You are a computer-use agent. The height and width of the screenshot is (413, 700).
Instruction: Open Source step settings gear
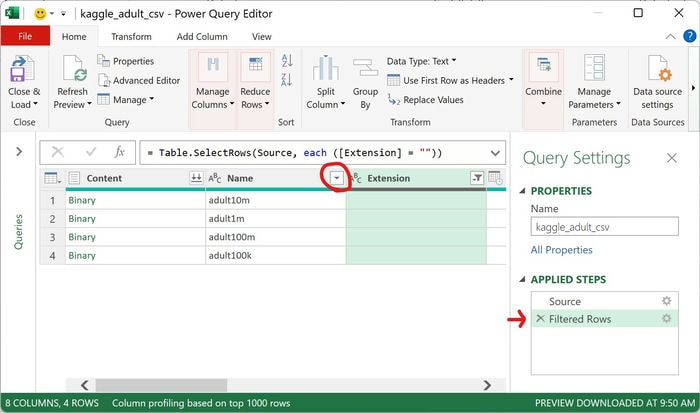click(667, 301)
